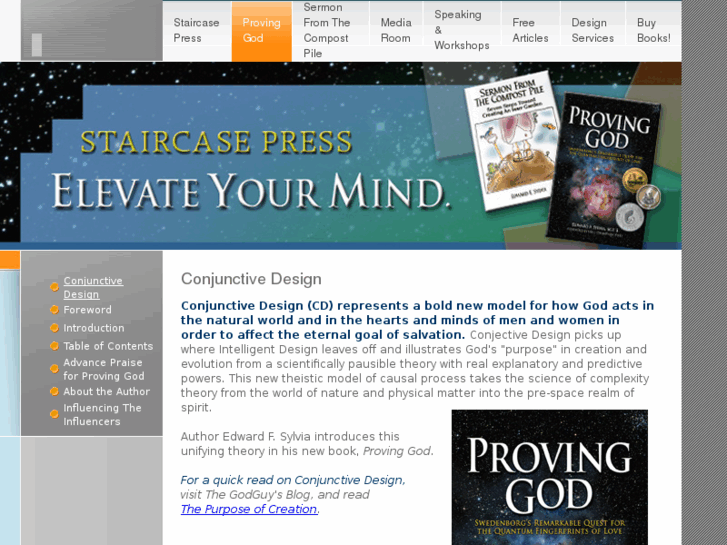Click the Proving God book cover in banner
This screenshot has width=727, height=545.
[604, 170]
